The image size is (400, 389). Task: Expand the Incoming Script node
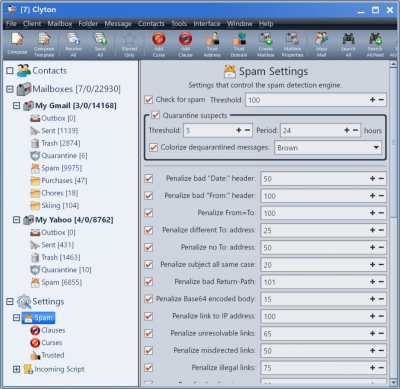(16, 369)
